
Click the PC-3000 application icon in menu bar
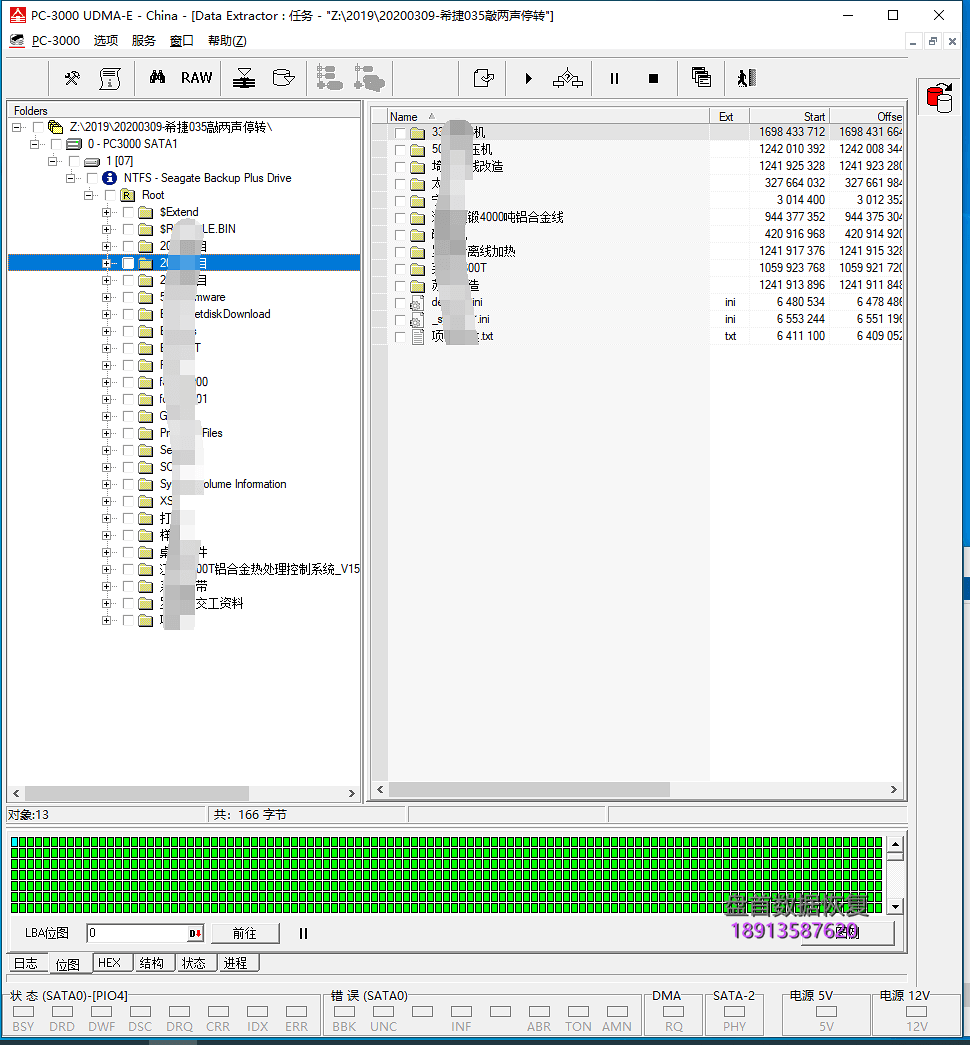(x=17, y=41)
